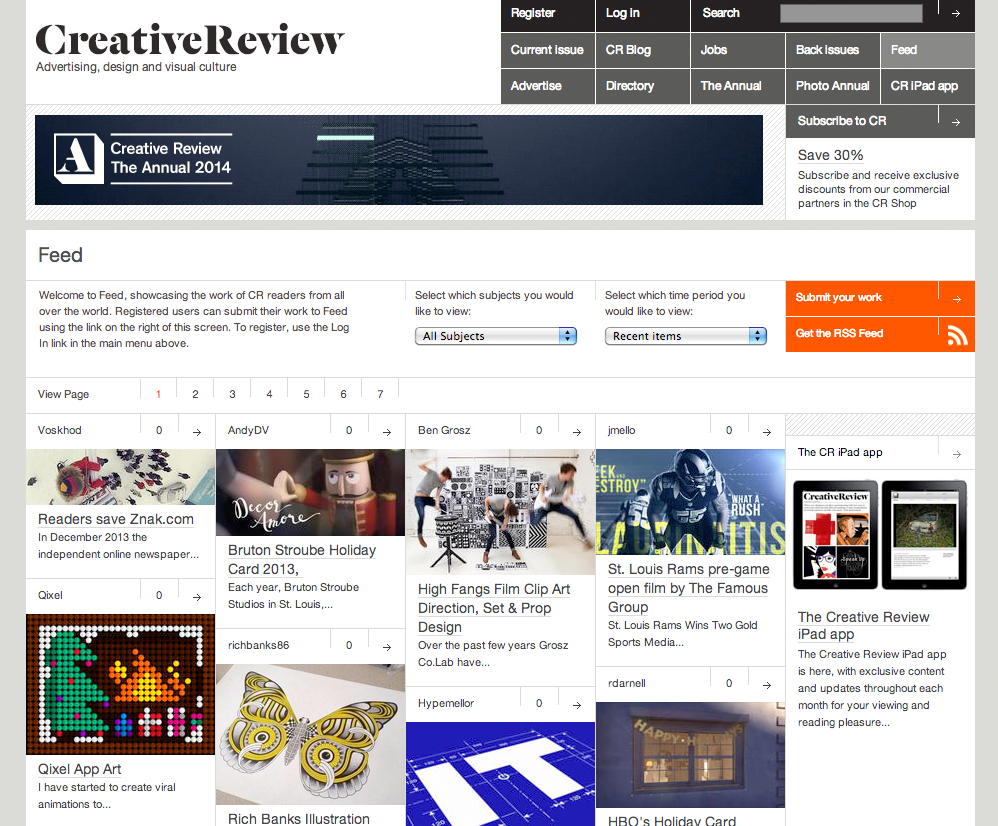
Task: Click the search input field
Action: (x=851, y=13)
